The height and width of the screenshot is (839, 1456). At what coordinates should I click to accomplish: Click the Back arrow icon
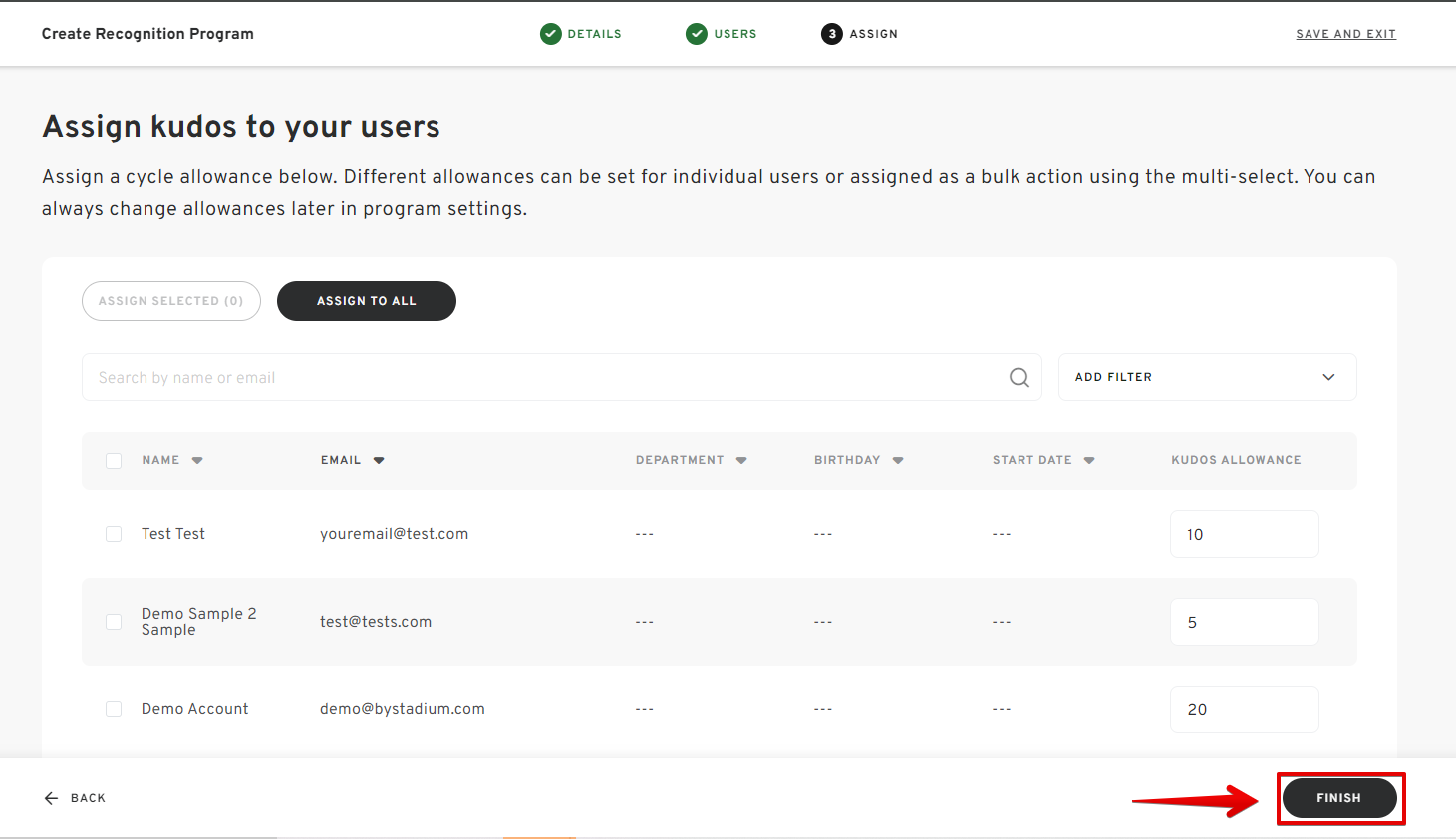point(52,798)
